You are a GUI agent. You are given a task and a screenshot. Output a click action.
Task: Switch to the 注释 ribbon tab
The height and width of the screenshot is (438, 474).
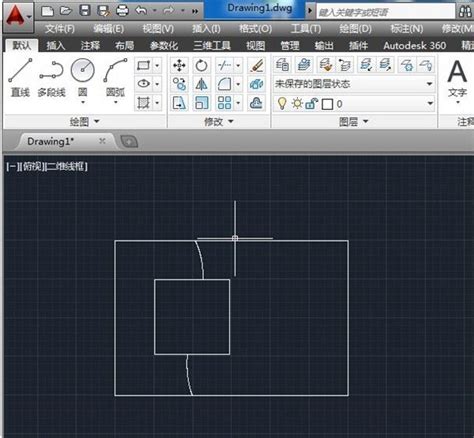[x=90, y=46]
